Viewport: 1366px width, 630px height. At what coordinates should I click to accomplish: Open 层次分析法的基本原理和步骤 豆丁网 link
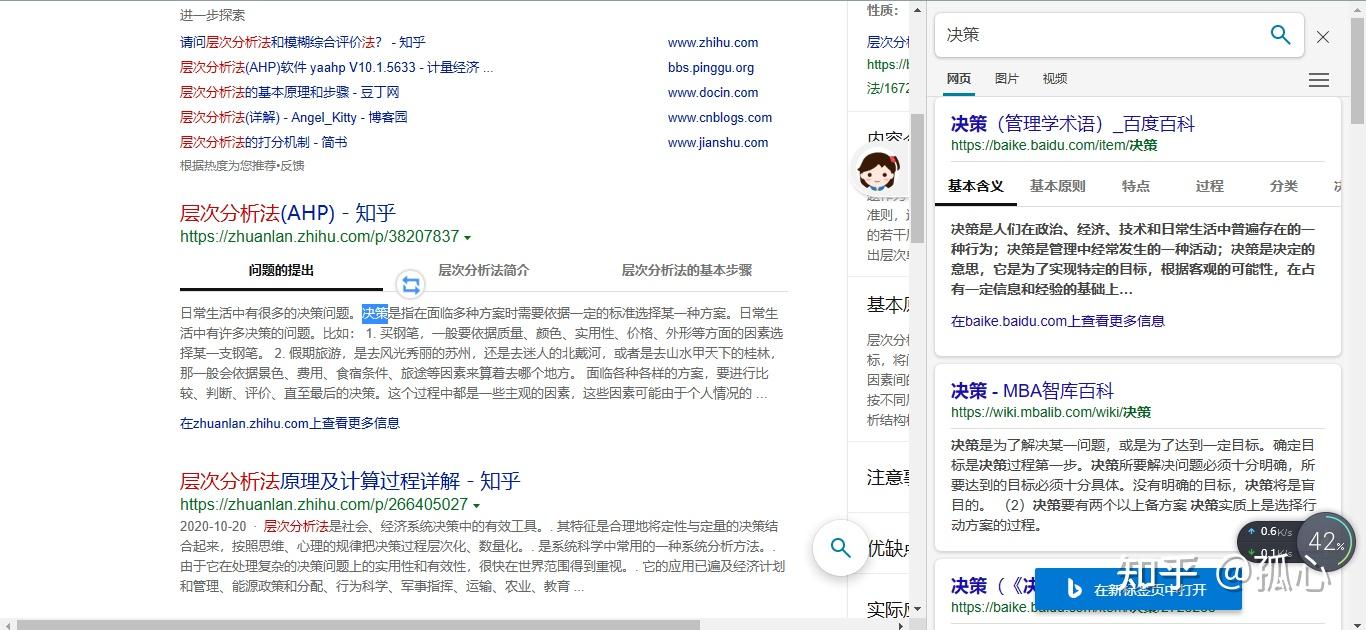[x=290, y=92]
